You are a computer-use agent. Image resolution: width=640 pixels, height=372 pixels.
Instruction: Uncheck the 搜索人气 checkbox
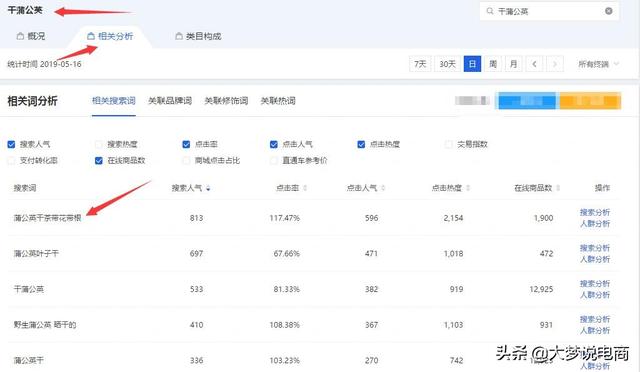[11, 144]
